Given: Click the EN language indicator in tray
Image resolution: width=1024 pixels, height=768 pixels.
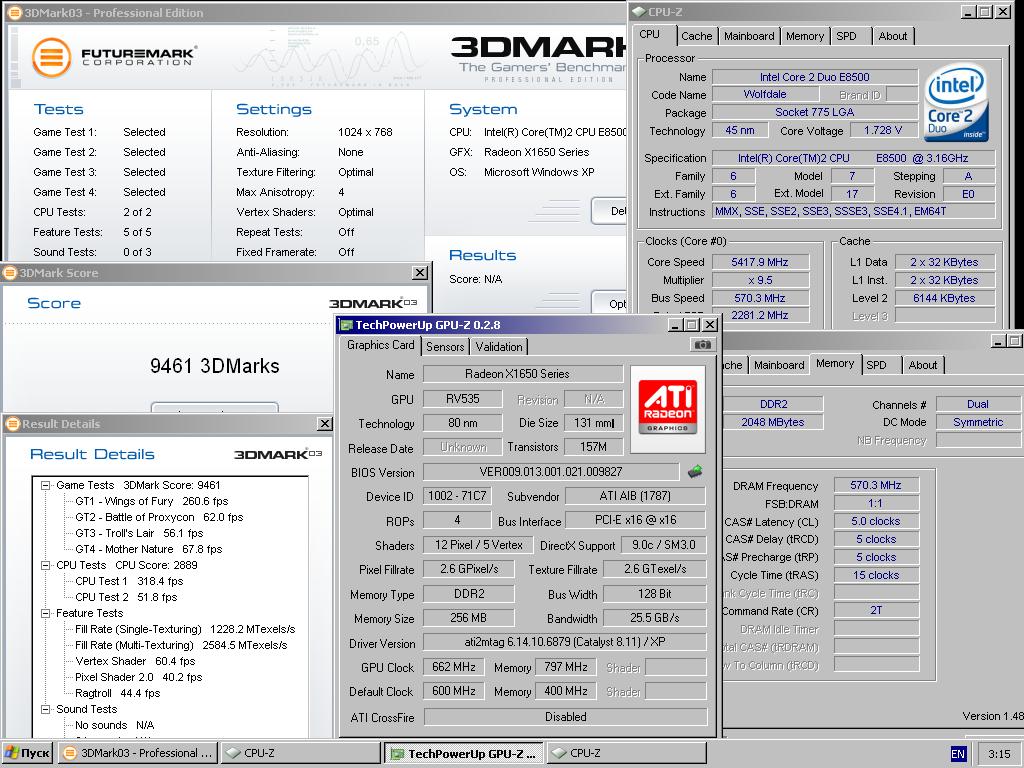Looking at the screenshot, I should pos(957,754).
